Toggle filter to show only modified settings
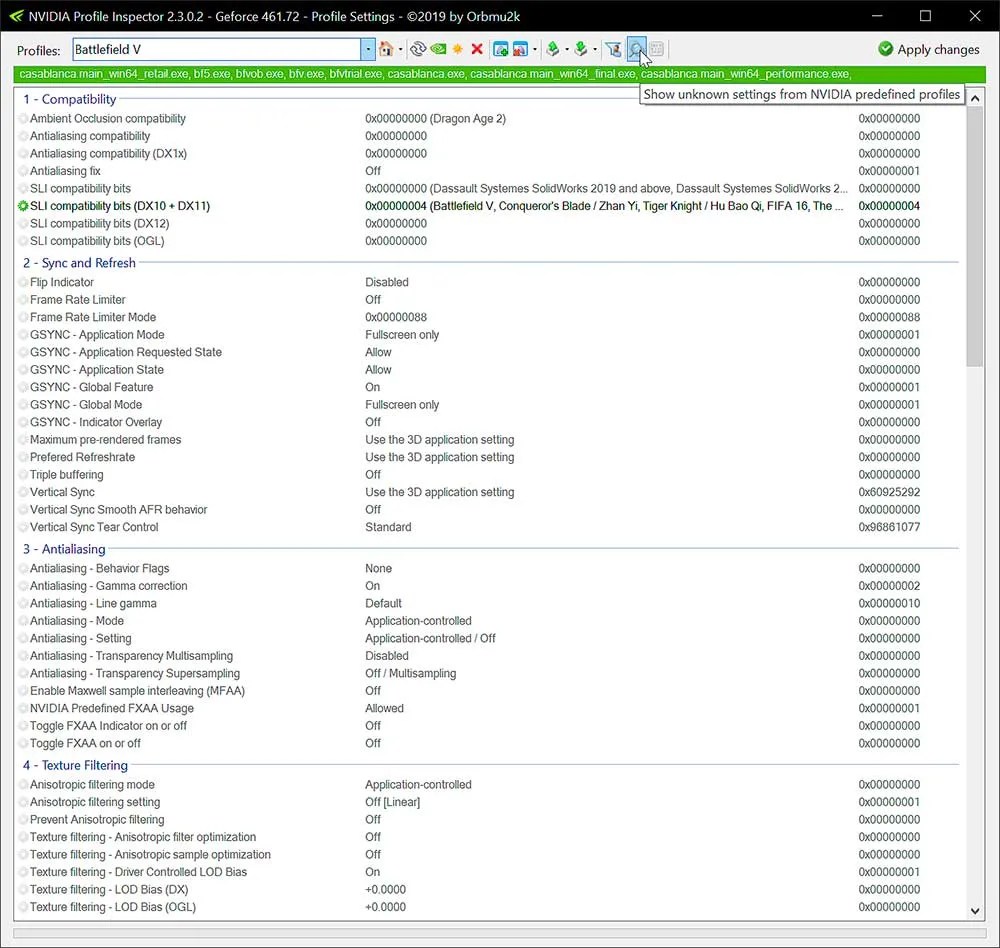 (615, 48)
